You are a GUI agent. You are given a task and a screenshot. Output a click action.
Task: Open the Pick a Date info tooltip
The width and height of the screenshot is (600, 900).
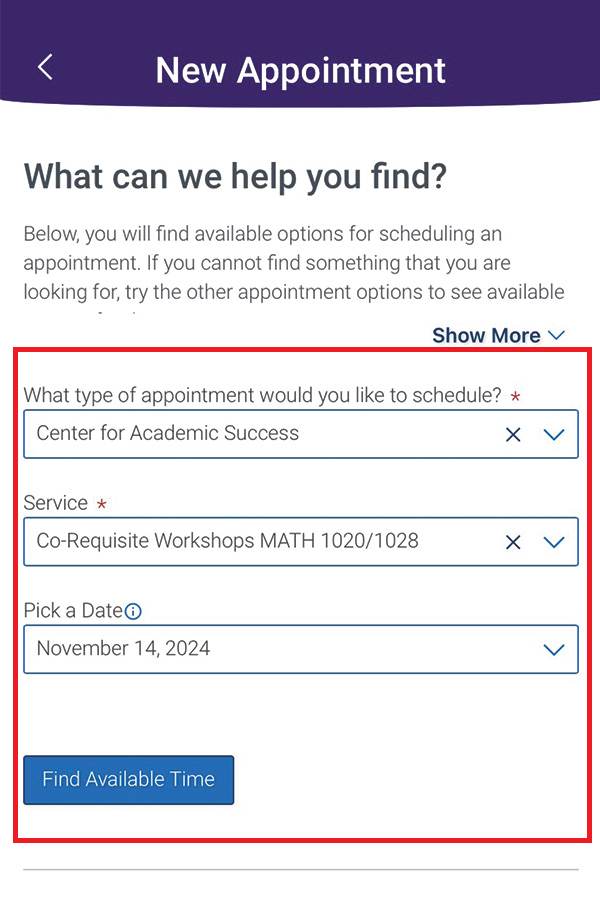coord(134,611)
